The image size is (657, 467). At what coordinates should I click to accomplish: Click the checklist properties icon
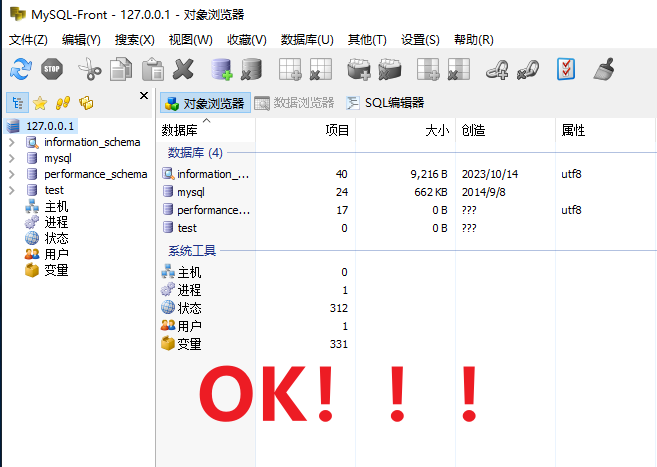tap(566, 69)
